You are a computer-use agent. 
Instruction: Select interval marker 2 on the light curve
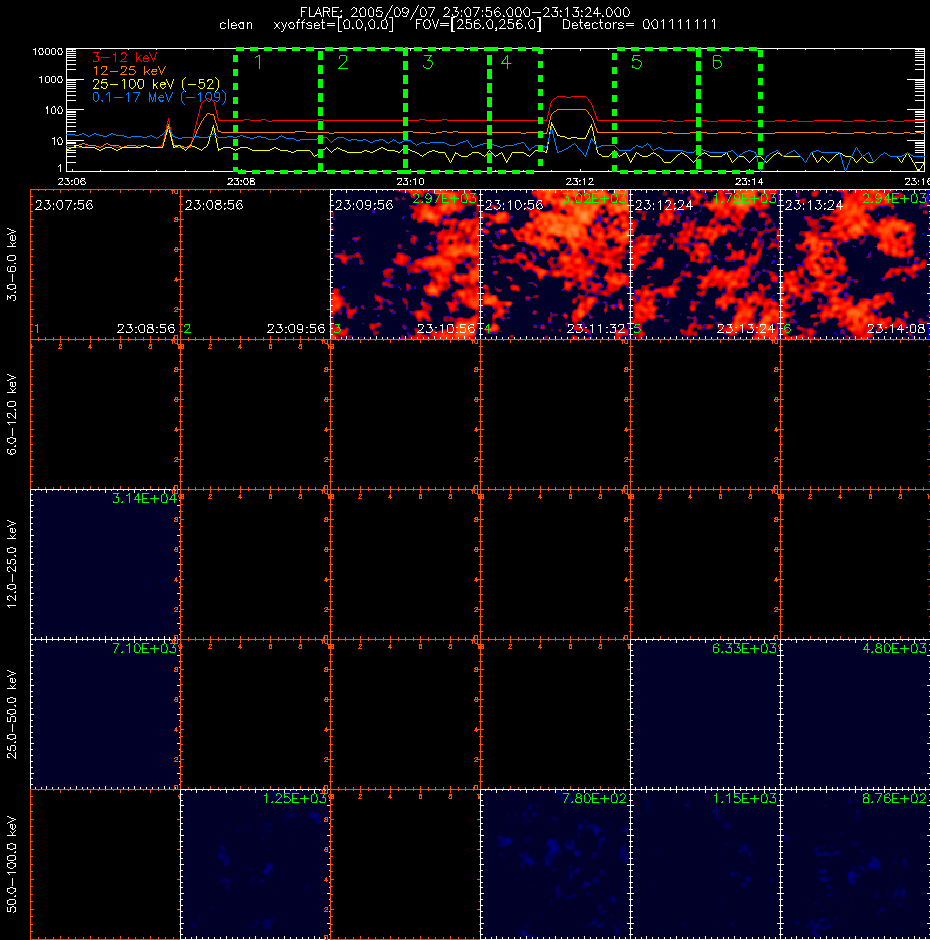pyautogui.click(x=343, y=62)
